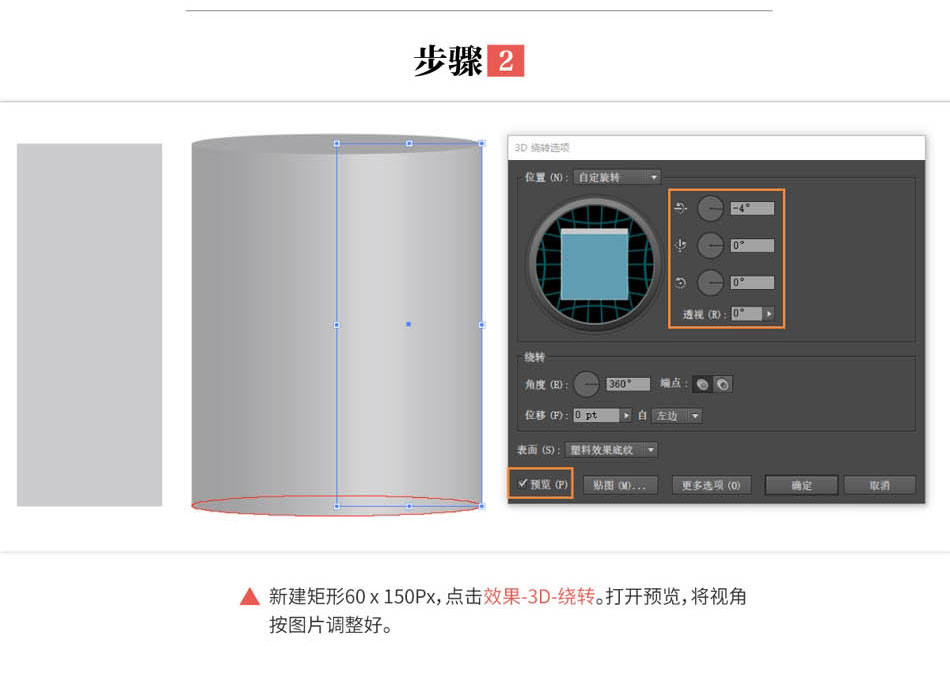Click the 取消 cancel button
This screenshot has width=950, height=678.
coord(879,485)
